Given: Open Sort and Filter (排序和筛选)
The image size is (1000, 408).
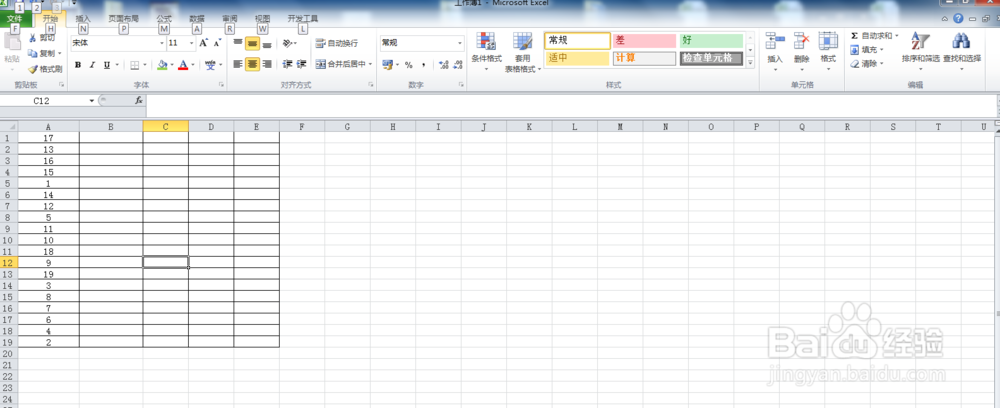Looking at the screenshot, I should 920,50.
